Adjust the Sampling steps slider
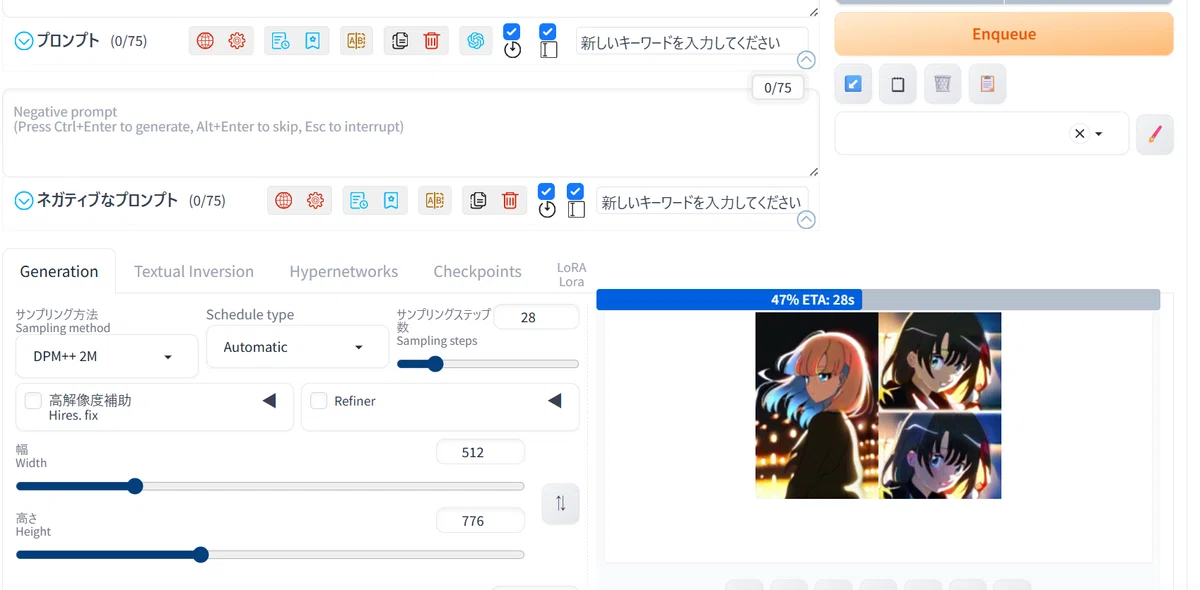 (x=488, y=364)
